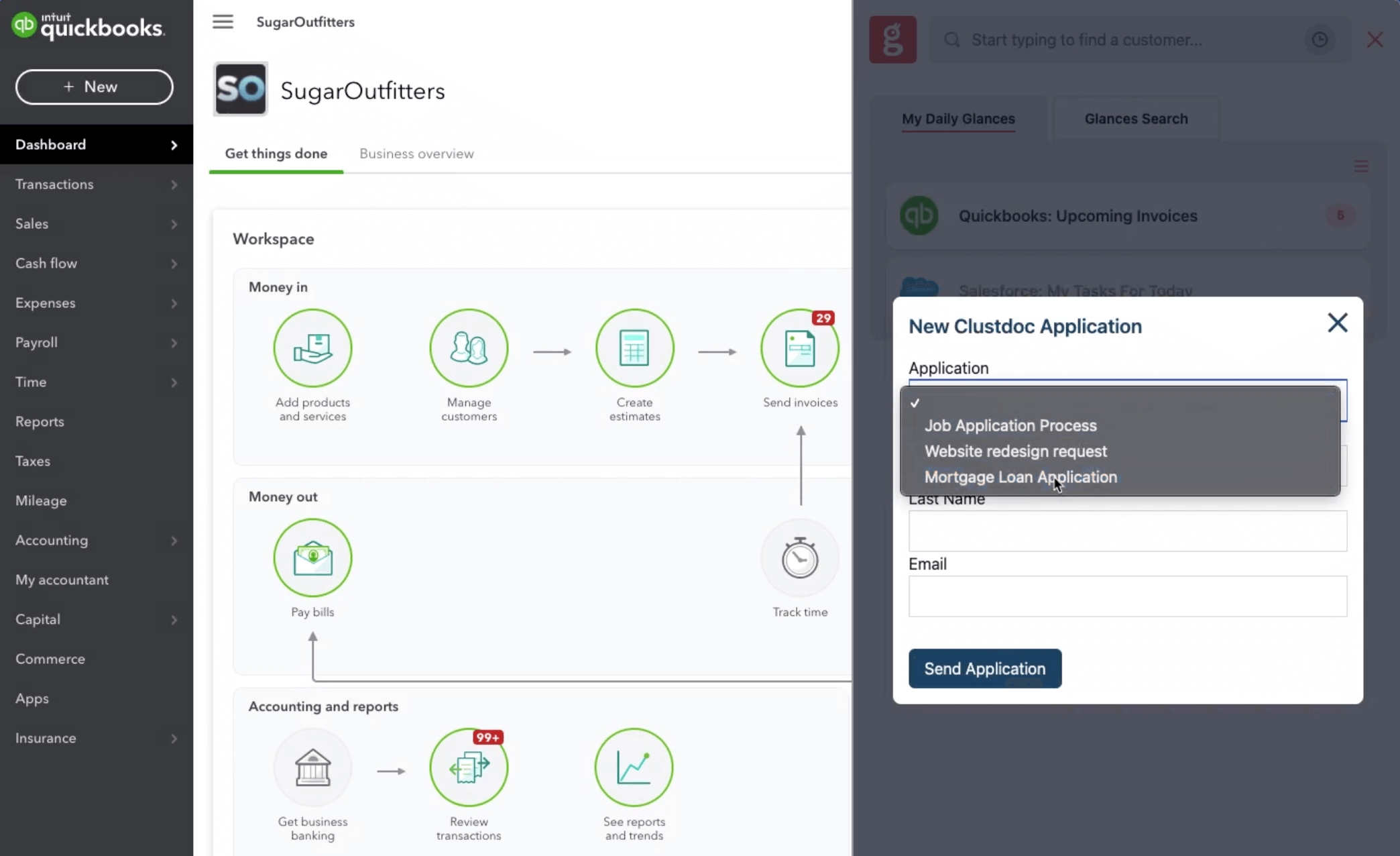Open the Send invoices icon
1400x856 pixels.
(x=799, y=347)
